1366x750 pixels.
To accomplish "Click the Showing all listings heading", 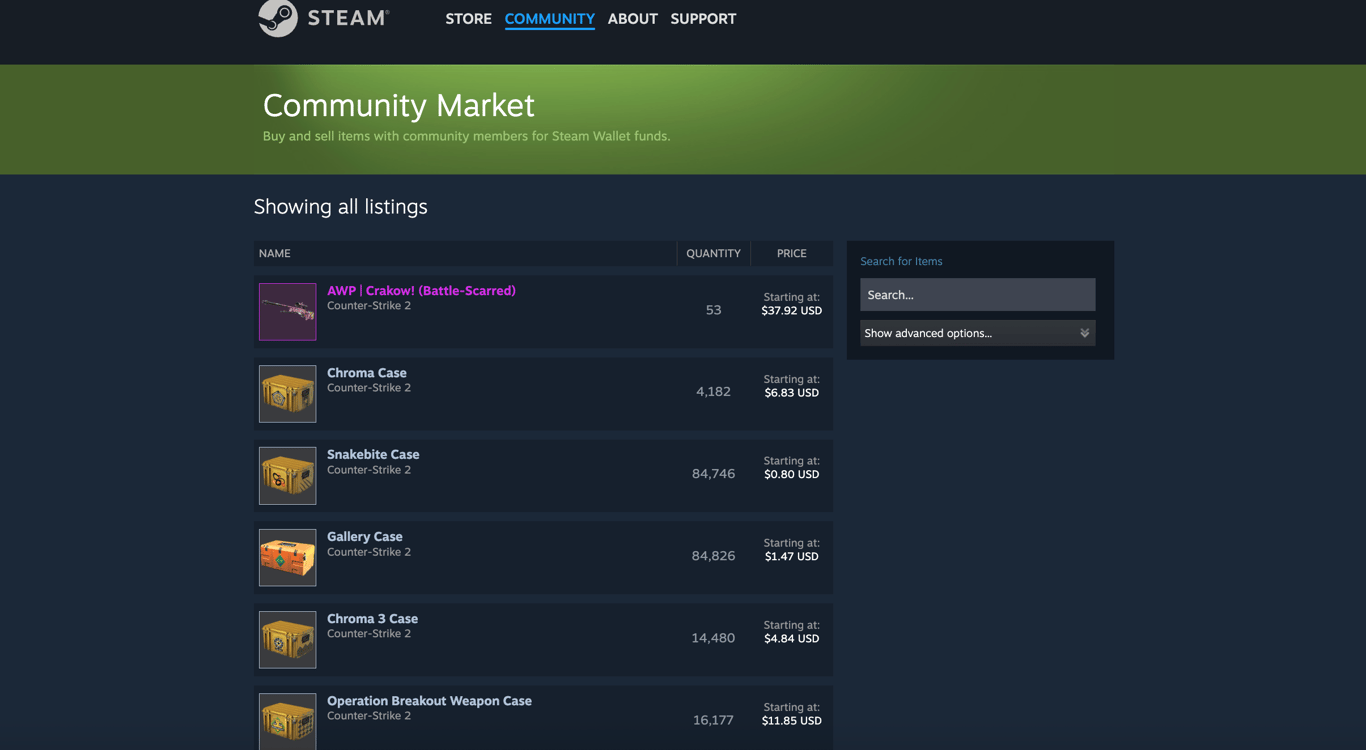I will click(x=340, y=207).
